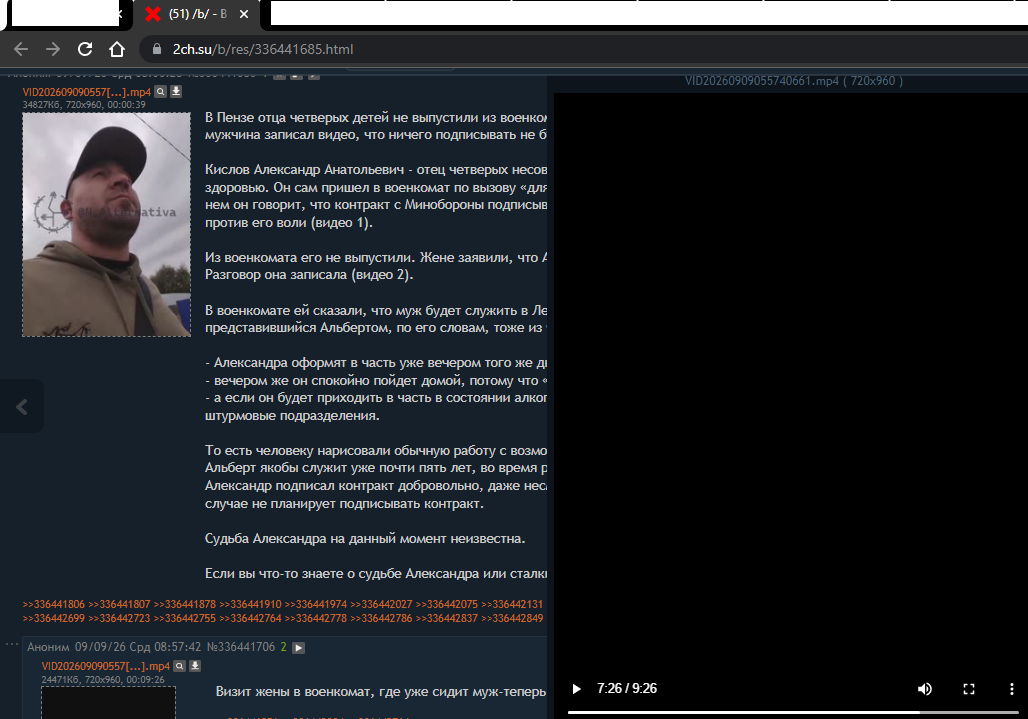Image resolution: width=1028 pixels, height=719 pixels.
Task: Seek within the video progress bar
Action: 793,712
